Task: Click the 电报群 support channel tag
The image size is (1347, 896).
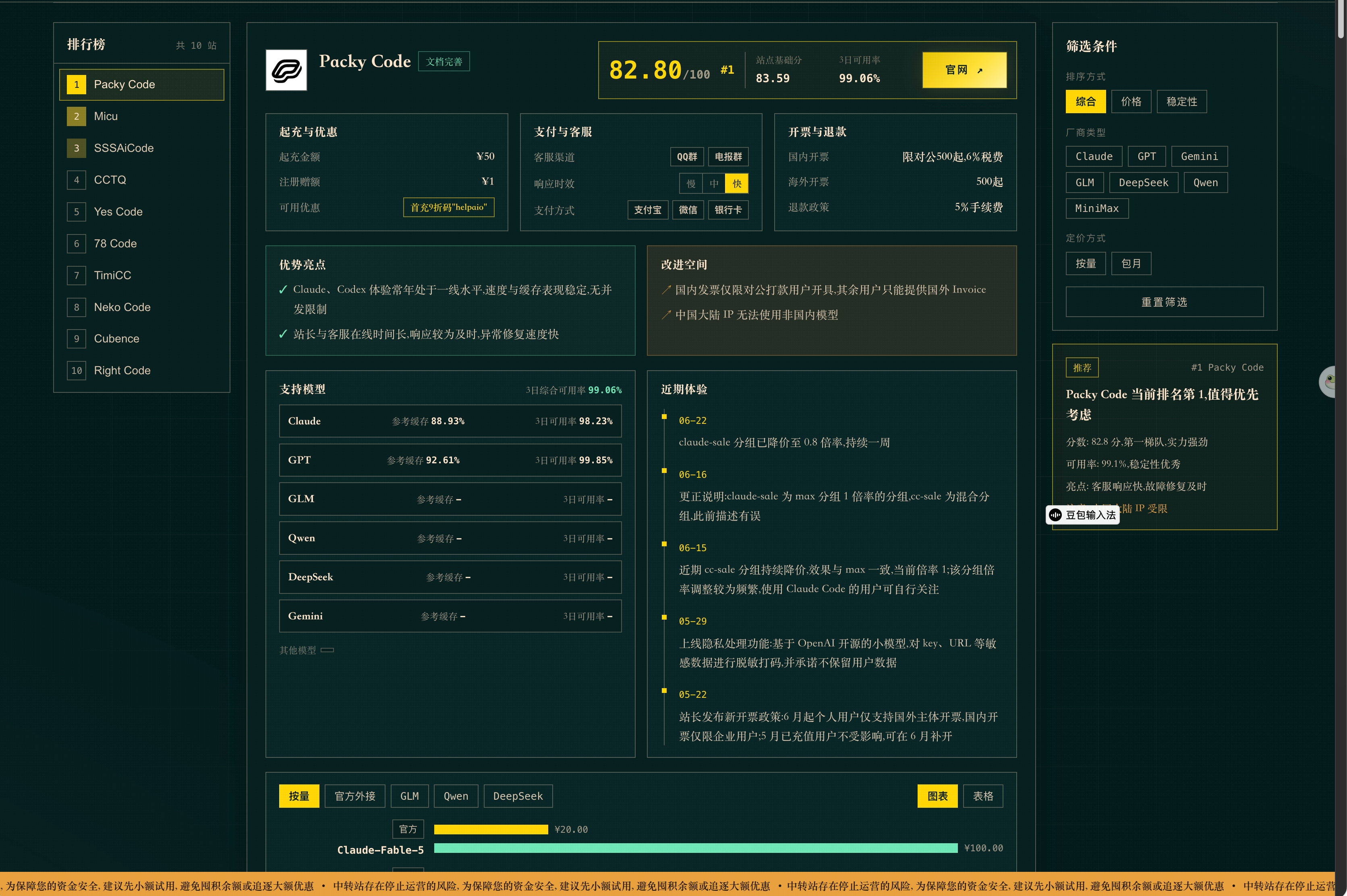Action: [728, 157]
